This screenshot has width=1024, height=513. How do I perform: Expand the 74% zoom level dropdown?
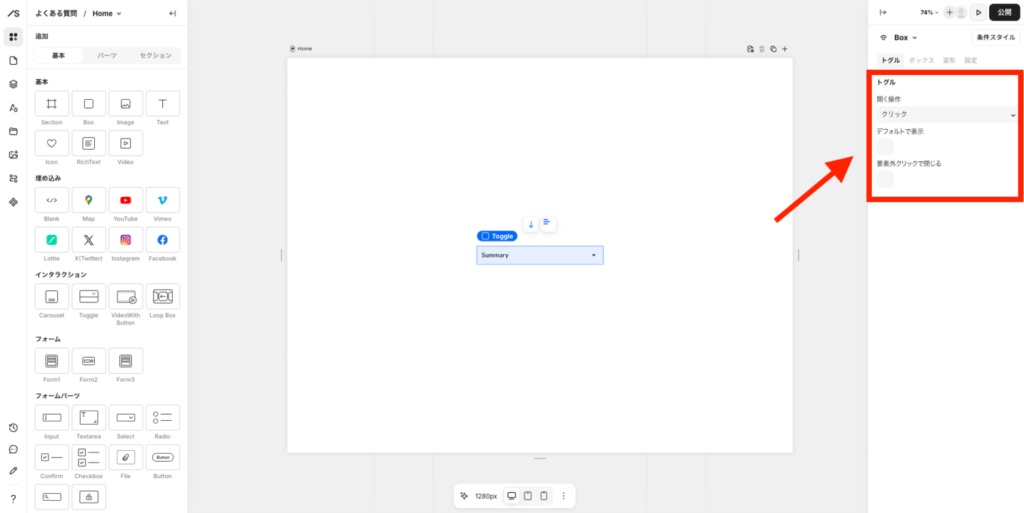(929, 13)
